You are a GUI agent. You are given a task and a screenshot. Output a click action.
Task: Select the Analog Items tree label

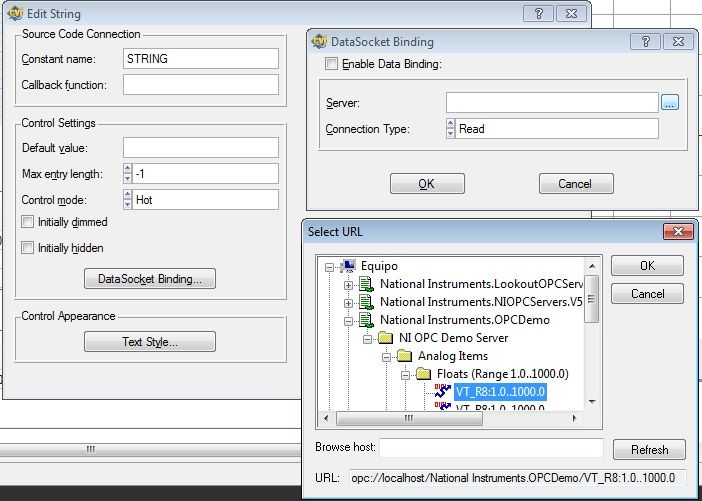pyautogui.click(x=453, y=356)
